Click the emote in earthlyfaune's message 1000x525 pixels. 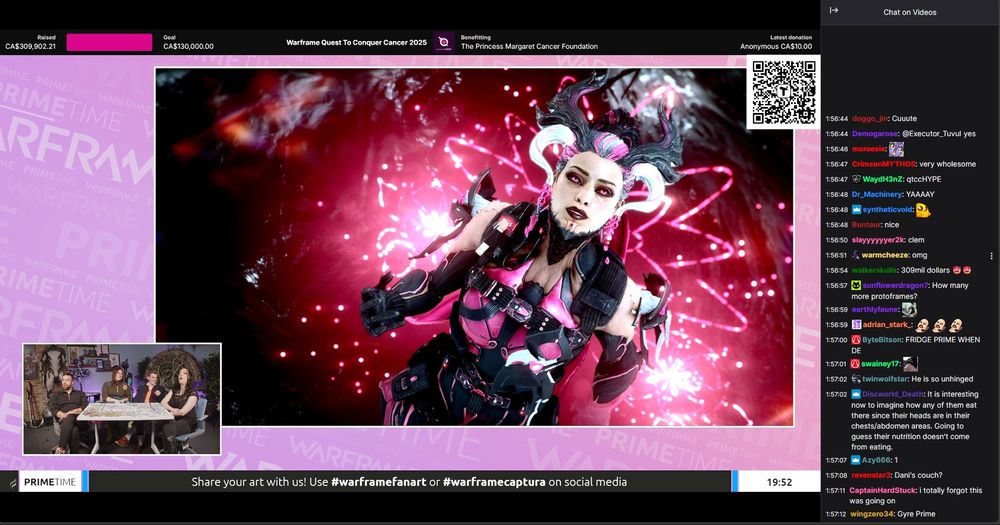pyautogui.click(x=909, y=309)
